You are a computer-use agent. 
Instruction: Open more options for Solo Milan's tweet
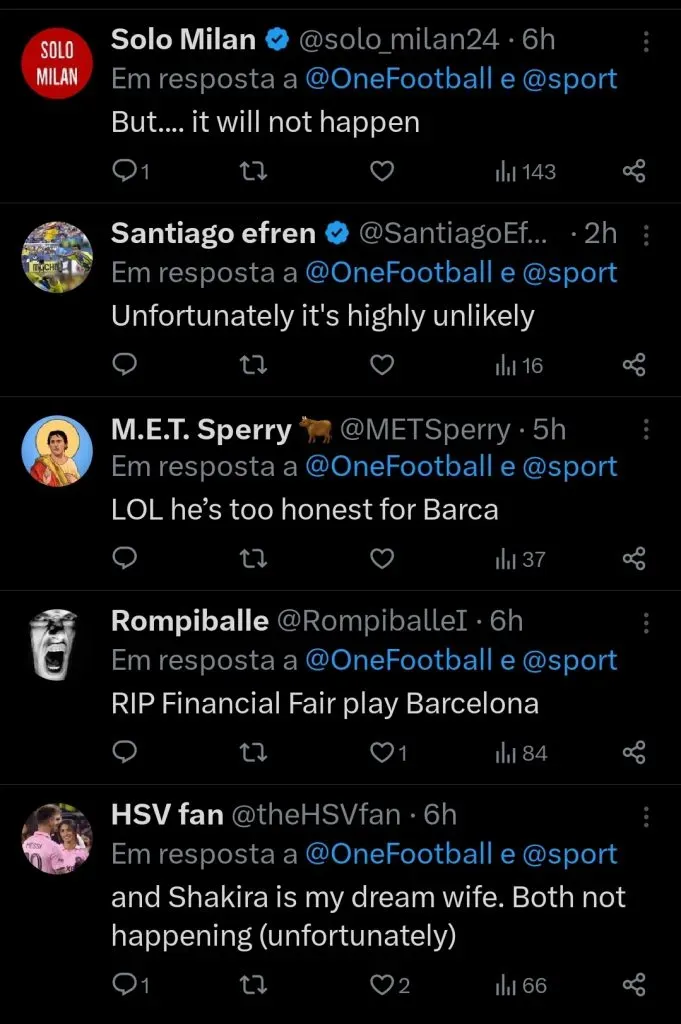click(x=646, y=42)
